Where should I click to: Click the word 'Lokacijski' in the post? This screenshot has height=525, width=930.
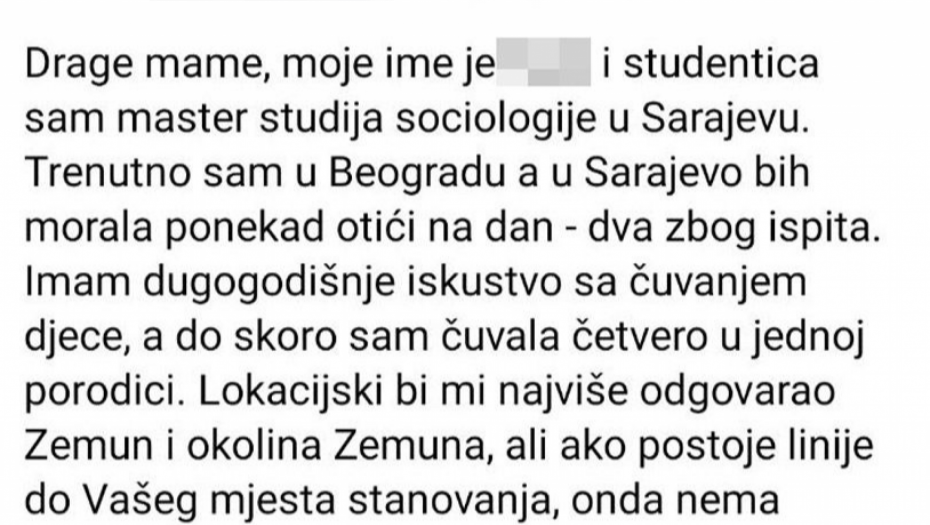point(291,392)
